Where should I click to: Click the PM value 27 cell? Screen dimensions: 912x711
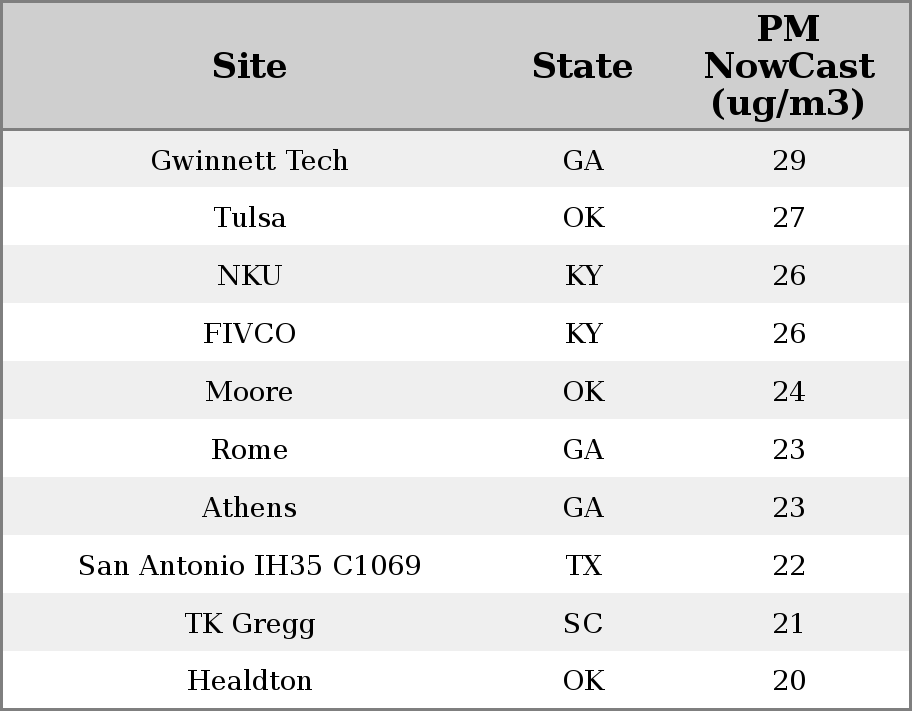pos(789,218)
